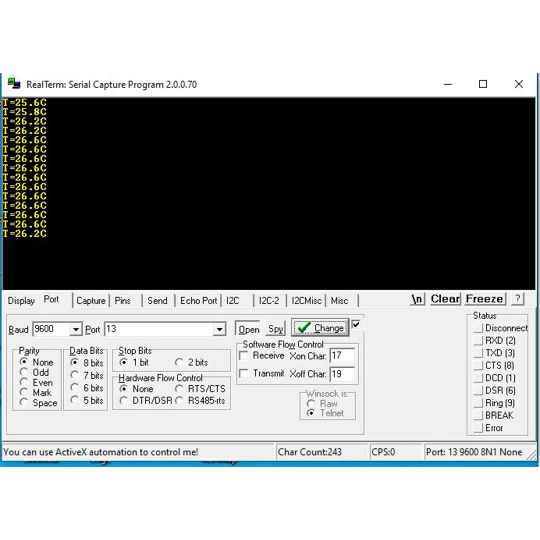The image size is (540, 540).
Task: Click the Baud 9600 text field
Action: tap(51, 329)
